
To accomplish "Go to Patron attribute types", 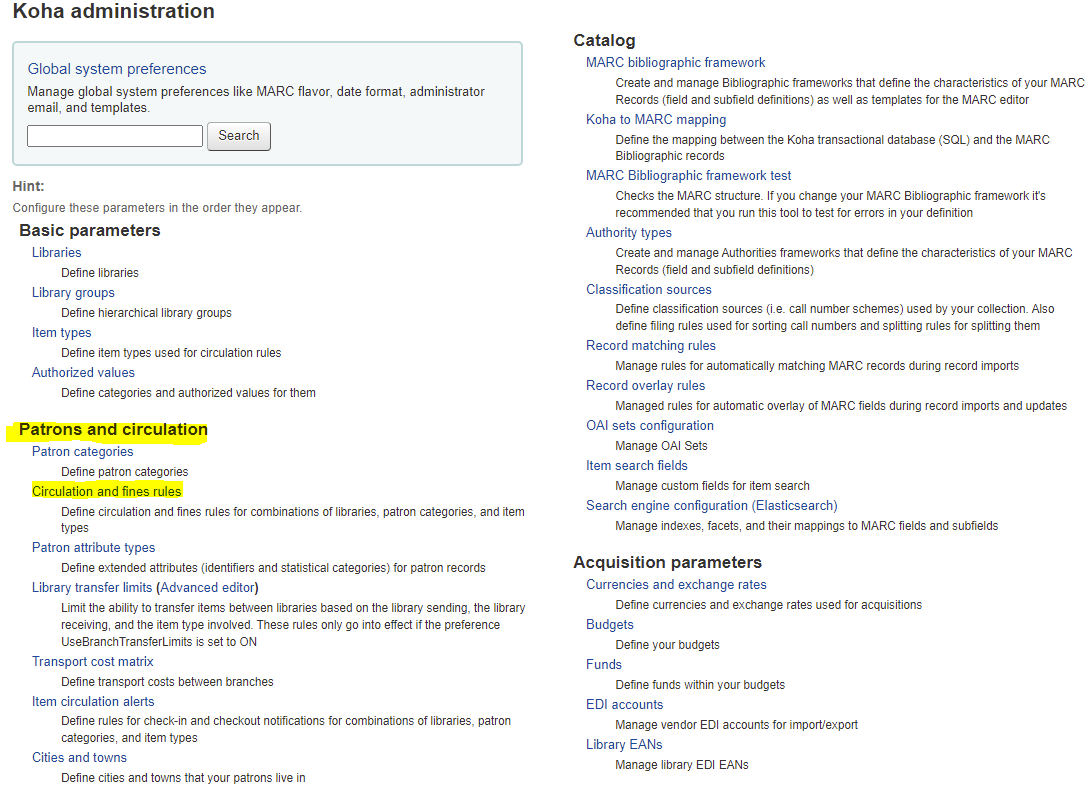I will [x=93, y=548].
